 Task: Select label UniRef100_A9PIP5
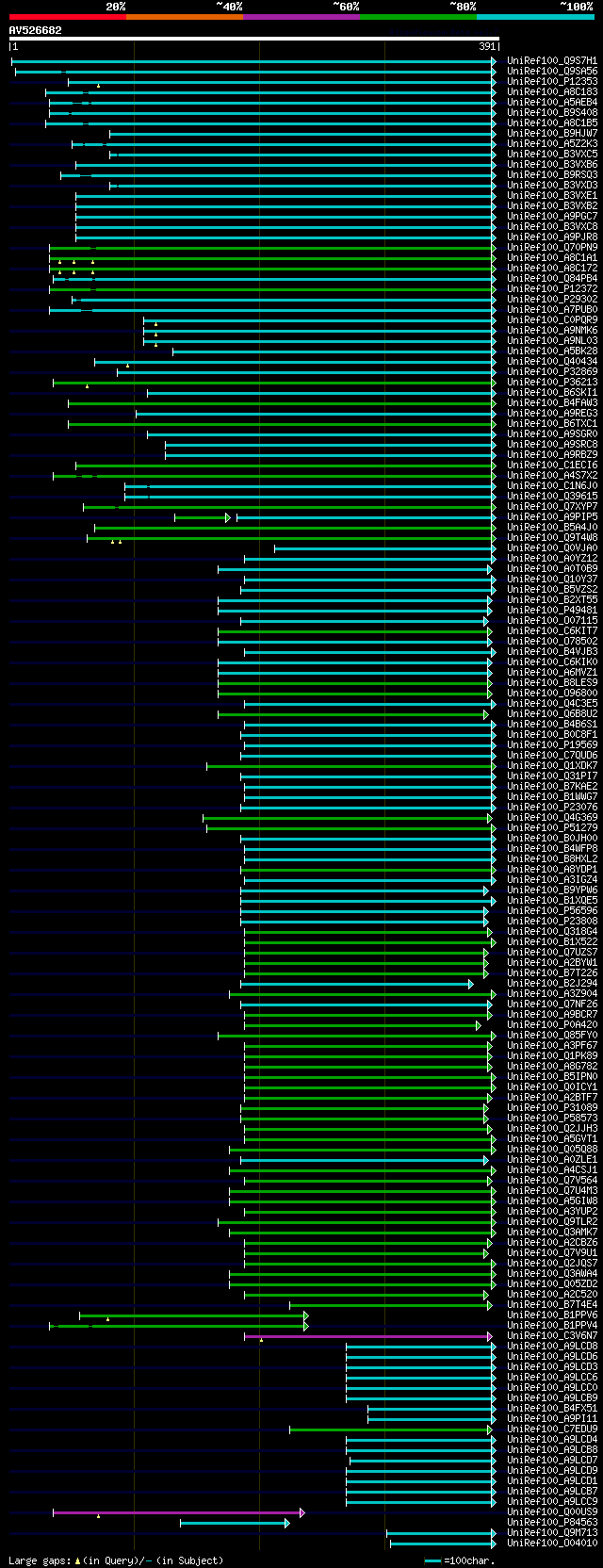click(x=552, y=516)
